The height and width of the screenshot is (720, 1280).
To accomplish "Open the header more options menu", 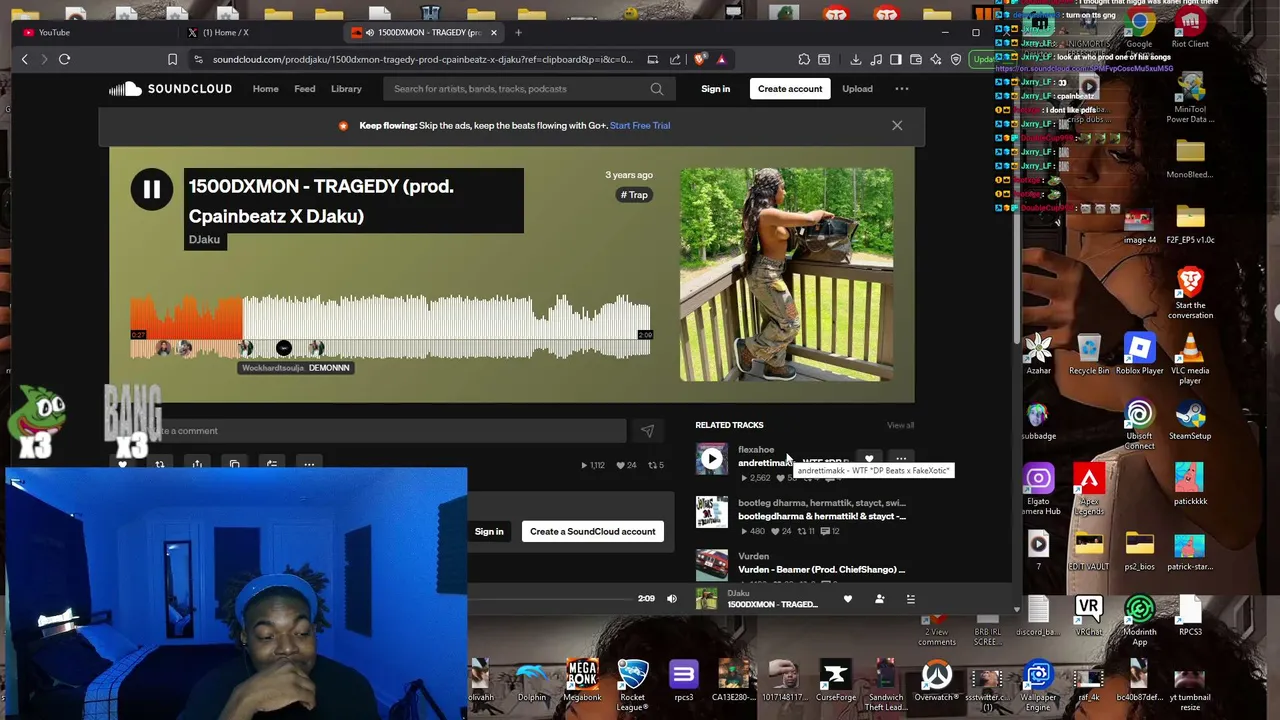I will tap(902, 89).
